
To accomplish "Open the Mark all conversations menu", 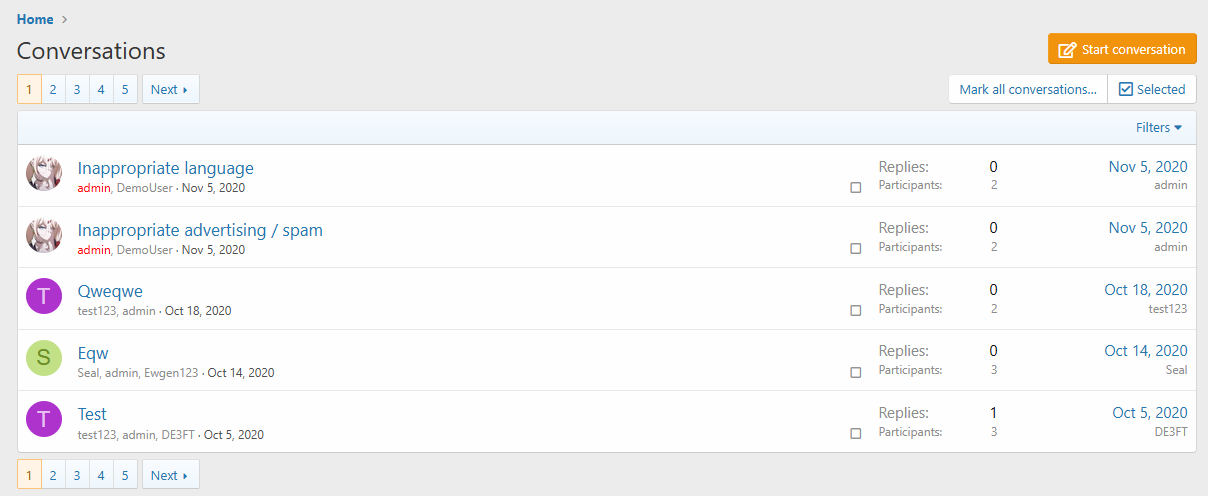I will pos(1028,90).
